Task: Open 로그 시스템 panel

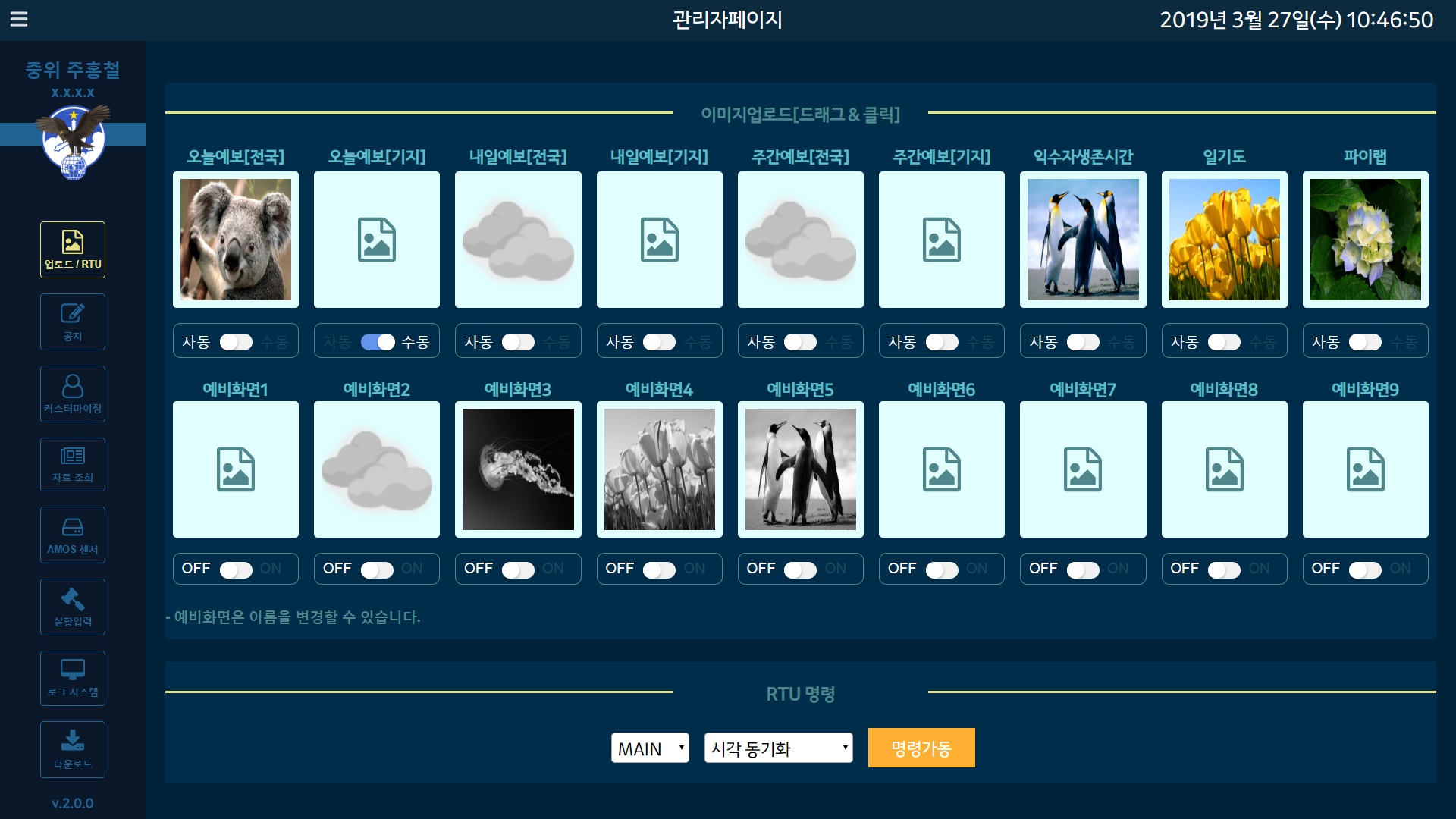Action: point(72,678)
